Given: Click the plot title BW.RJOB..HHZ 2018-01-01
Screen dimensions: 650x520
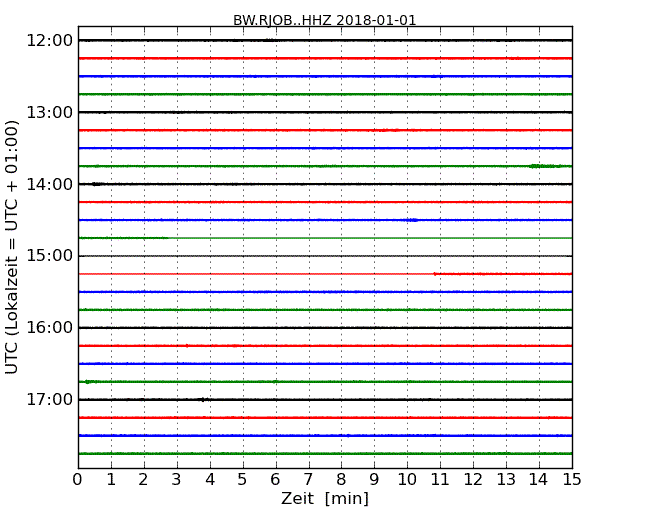Looking at the screenshot, I should (324, 20).
